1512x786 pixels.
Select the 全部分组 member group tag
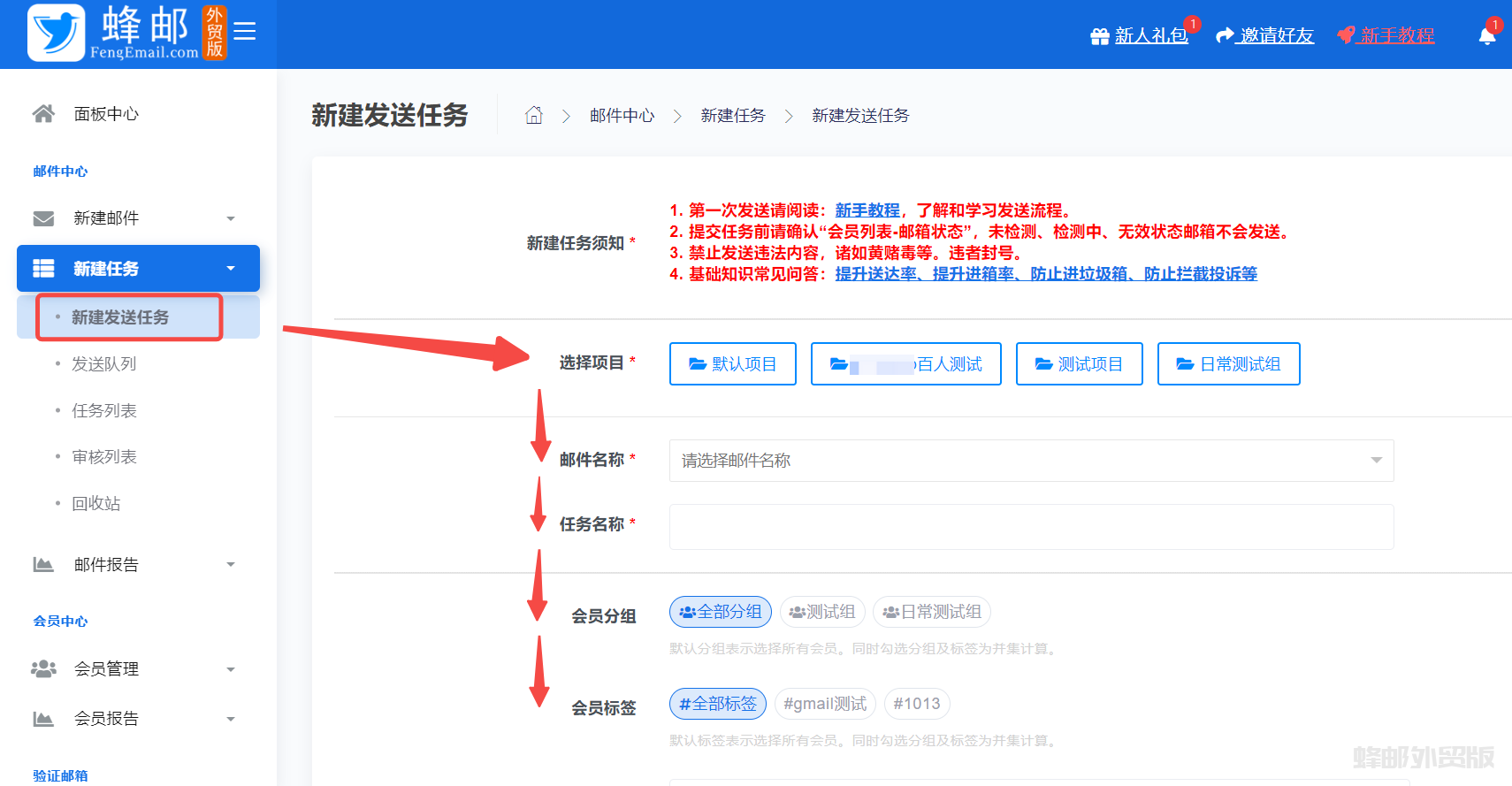click(x=720, y=612)
